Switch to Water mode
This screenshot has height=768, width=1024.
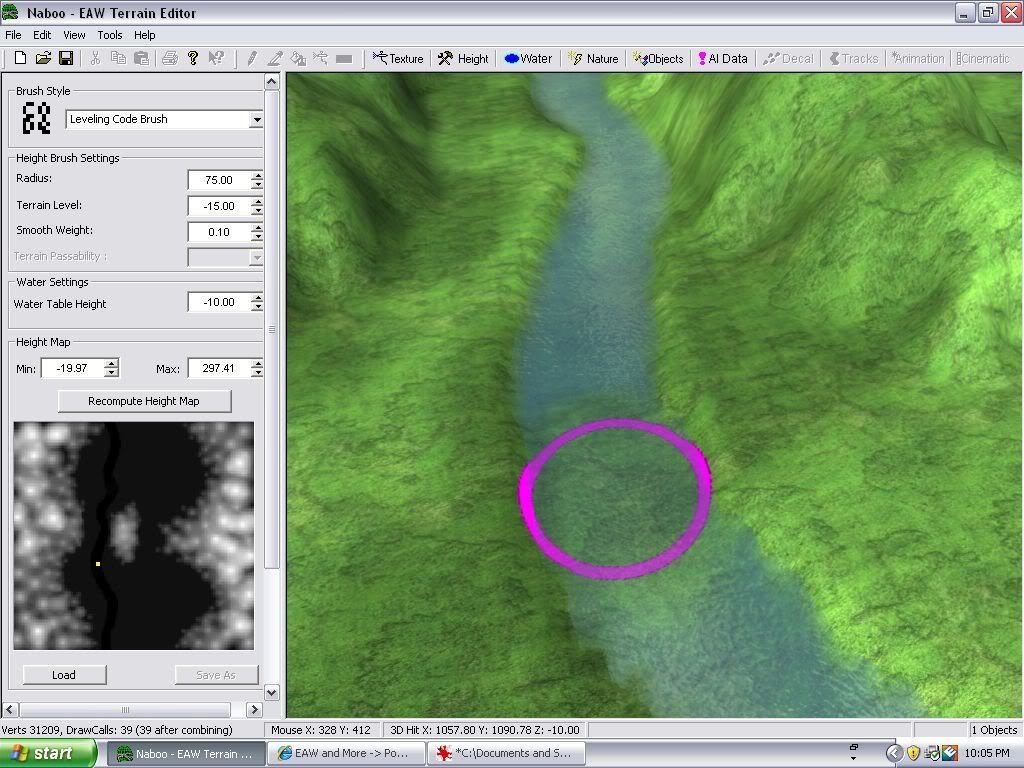[x=528, y=59]
